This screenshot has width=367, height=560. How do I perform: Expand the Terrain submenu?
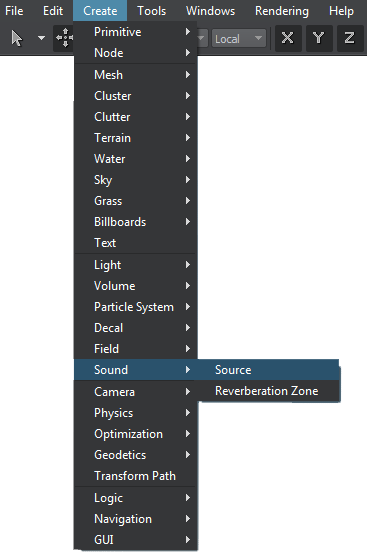tap(136, 138)
